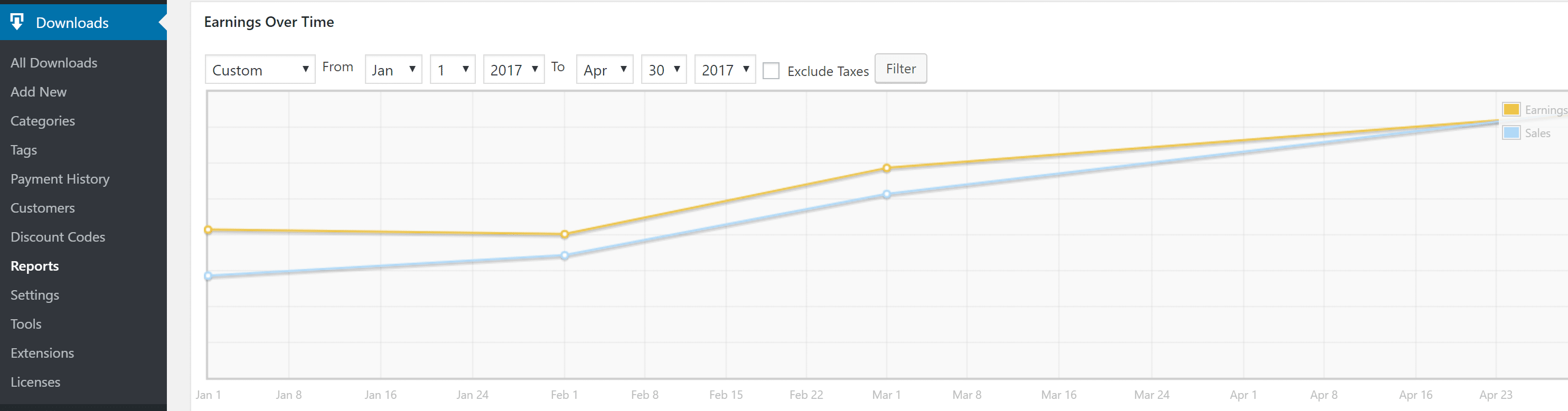The width and height of the screenshot is (1568, 411).
Task: Open the To month dropdown showing Apr
Action: click(604, 70)
